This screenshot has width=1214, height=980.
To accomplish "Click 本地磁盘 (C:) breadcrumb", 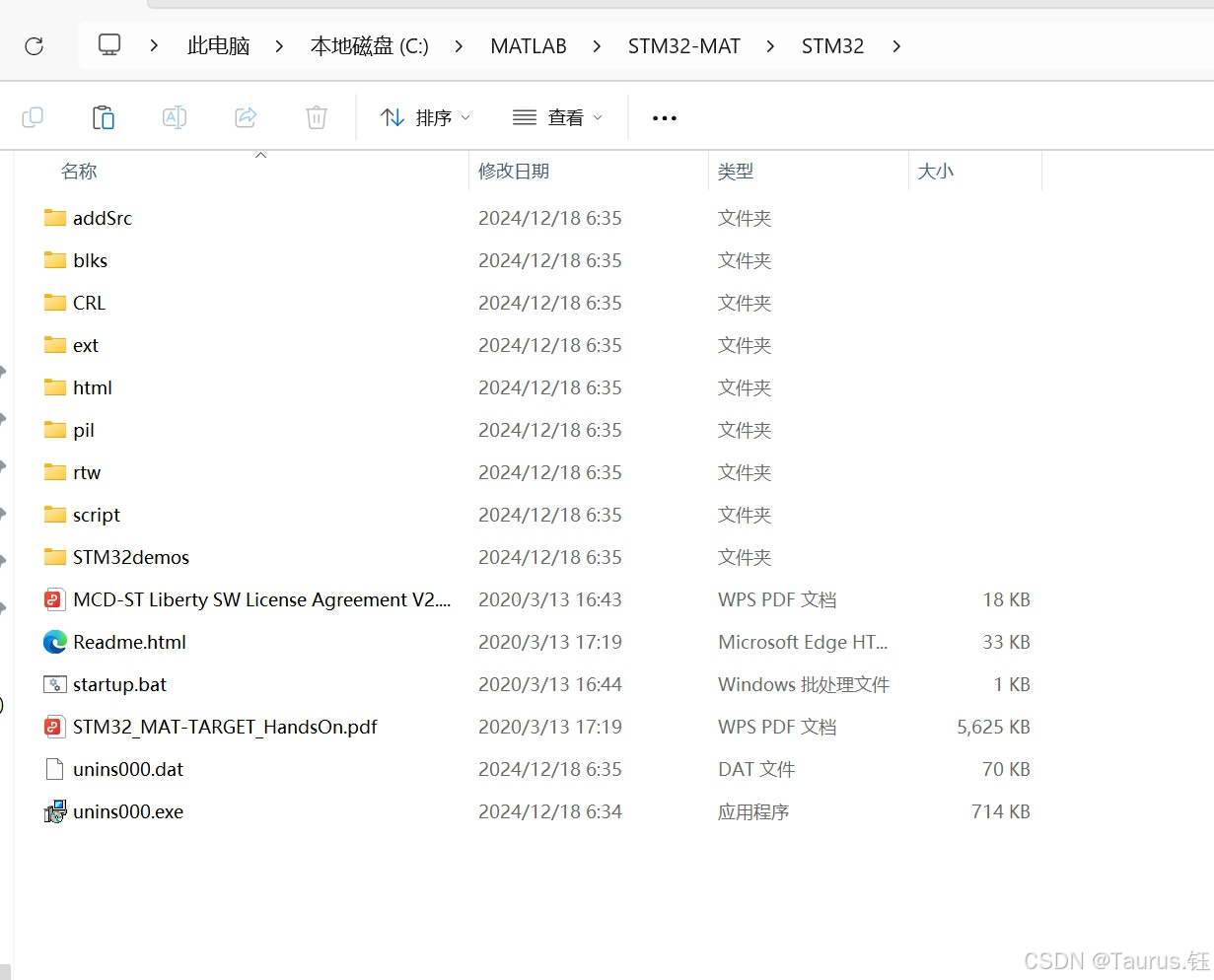I will [x=370, y=46].
